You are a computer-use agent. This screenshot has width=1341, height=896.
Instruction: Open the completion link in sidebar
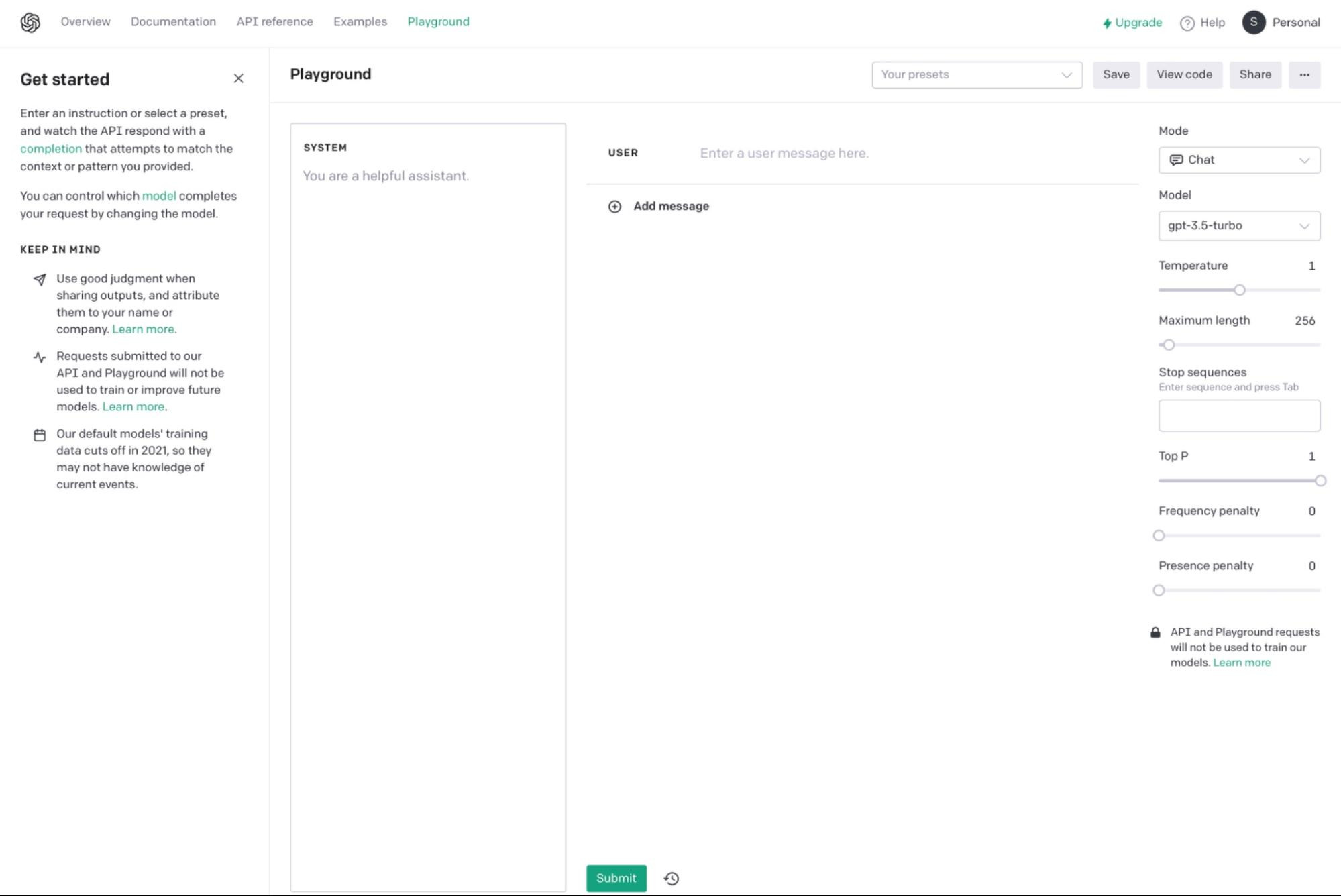pyautogui.click(x=51, y=149)
